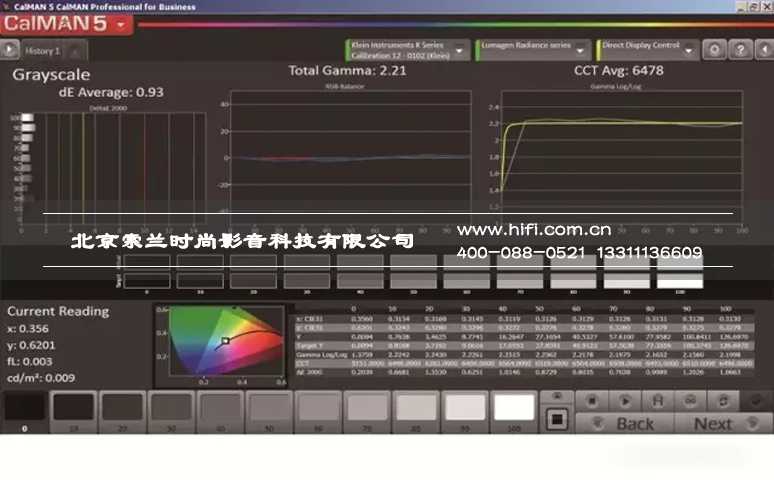This screenshot has width=774, height=480.
Task: Switch to the History 1 tab
Action: coord(44,50)
